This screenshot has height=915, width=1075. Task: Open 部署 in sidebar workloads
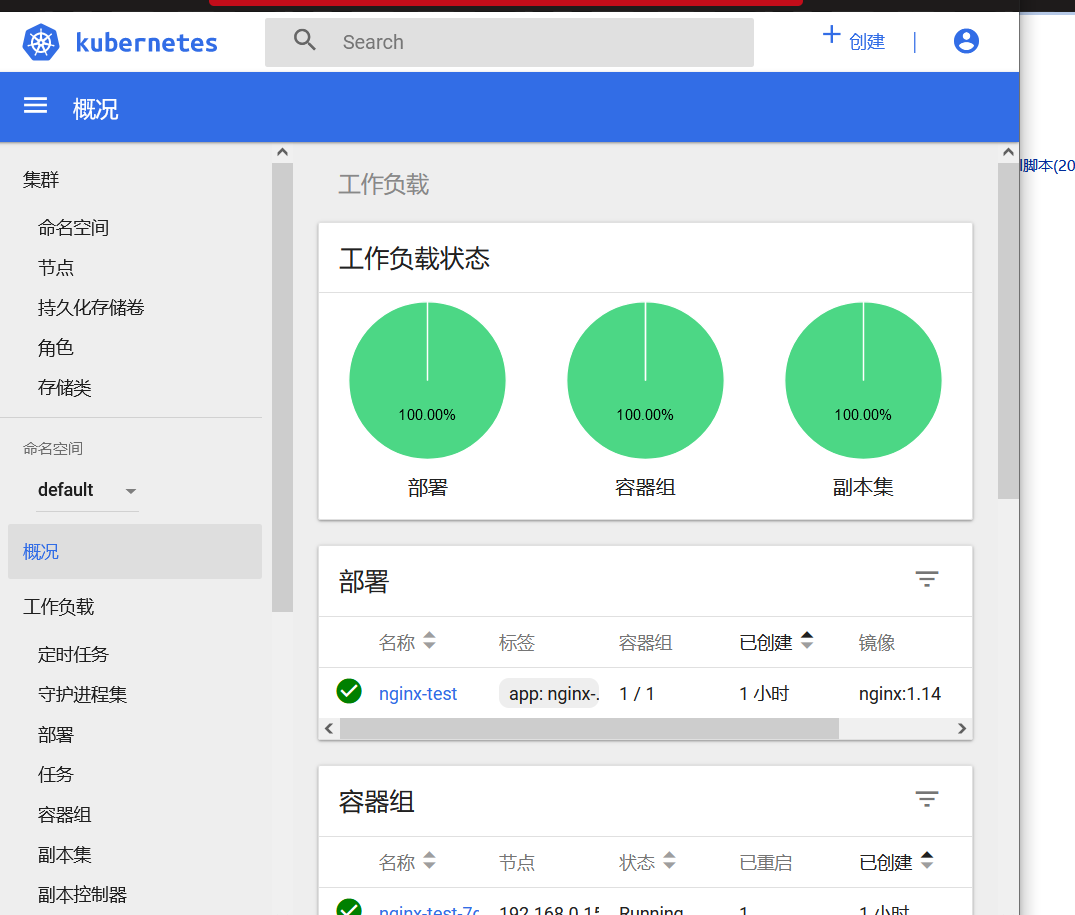click(x=56, y=735)
